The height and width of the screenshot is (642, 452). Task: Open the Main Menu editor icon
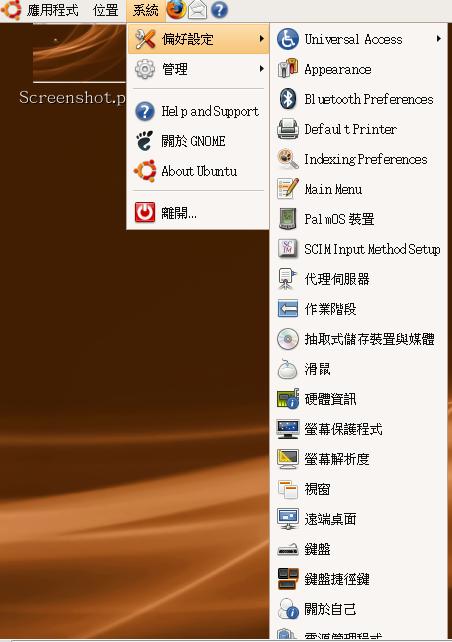(288, 189)
